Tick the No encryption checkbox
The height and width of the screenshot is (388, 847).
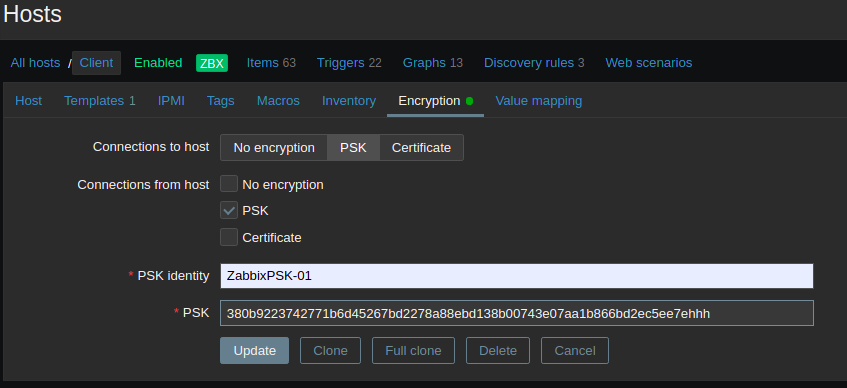pos(229,184)
